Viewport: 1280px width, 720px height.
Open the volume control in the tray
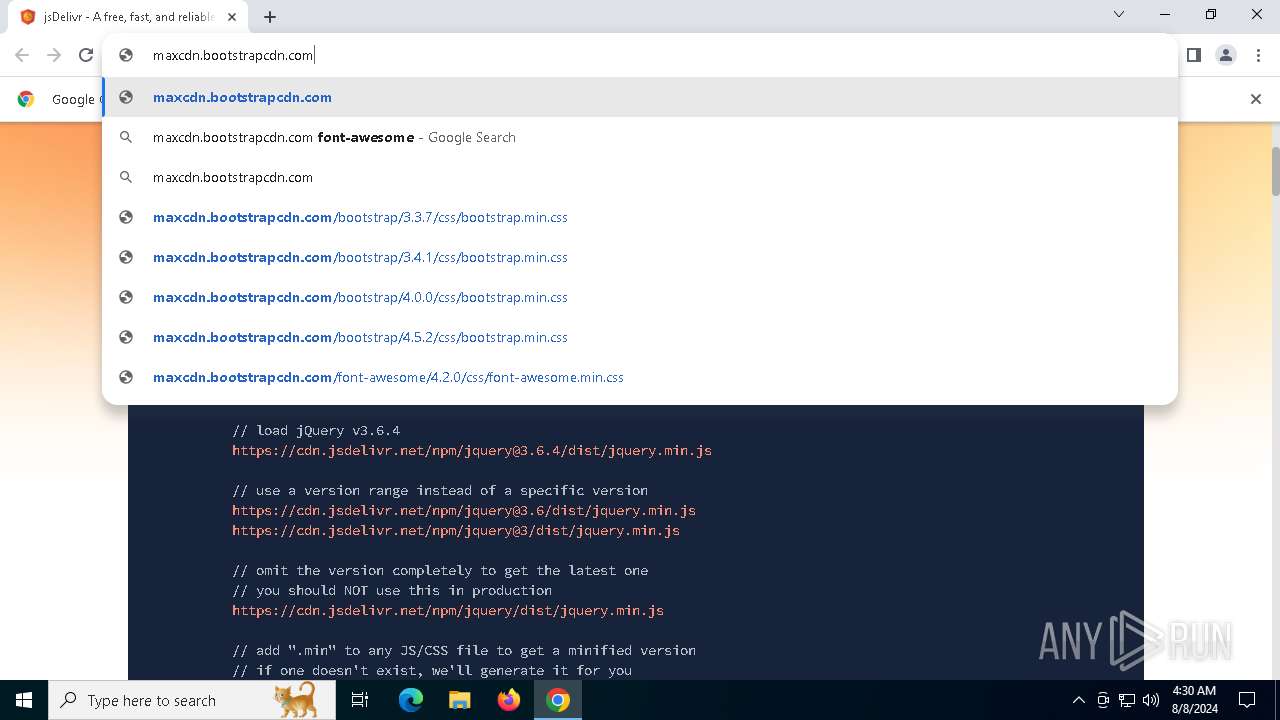1151,700
